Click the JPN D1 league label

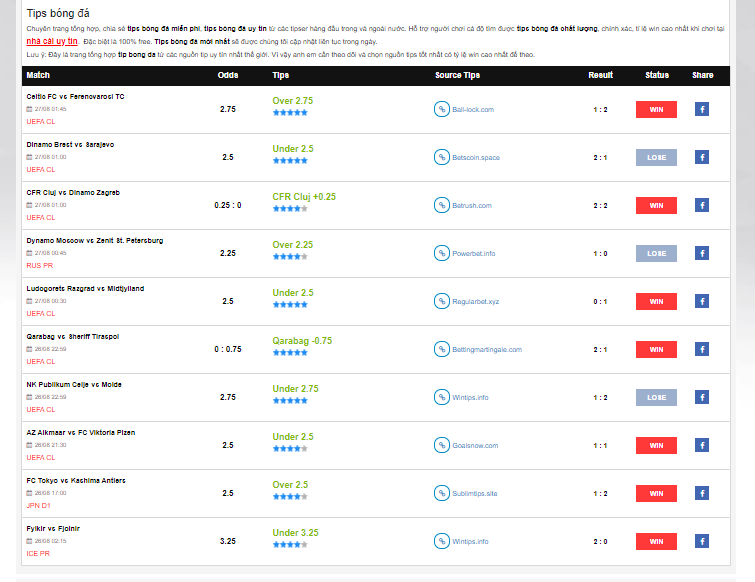[38, 505]
